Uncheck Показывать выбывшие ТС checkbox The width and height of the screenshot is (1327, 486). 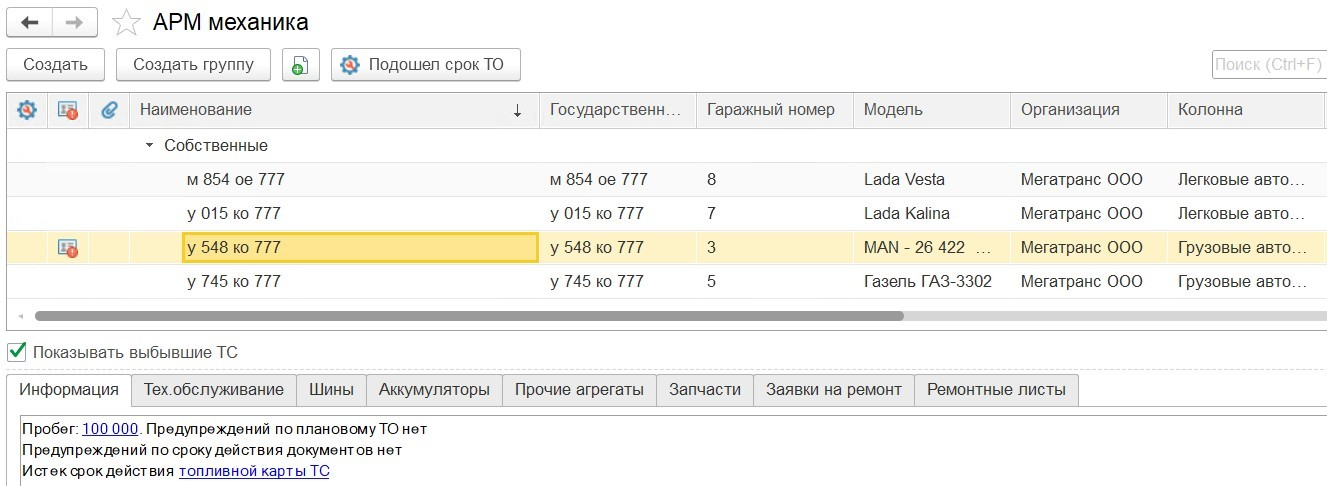[x=16, y=352]
